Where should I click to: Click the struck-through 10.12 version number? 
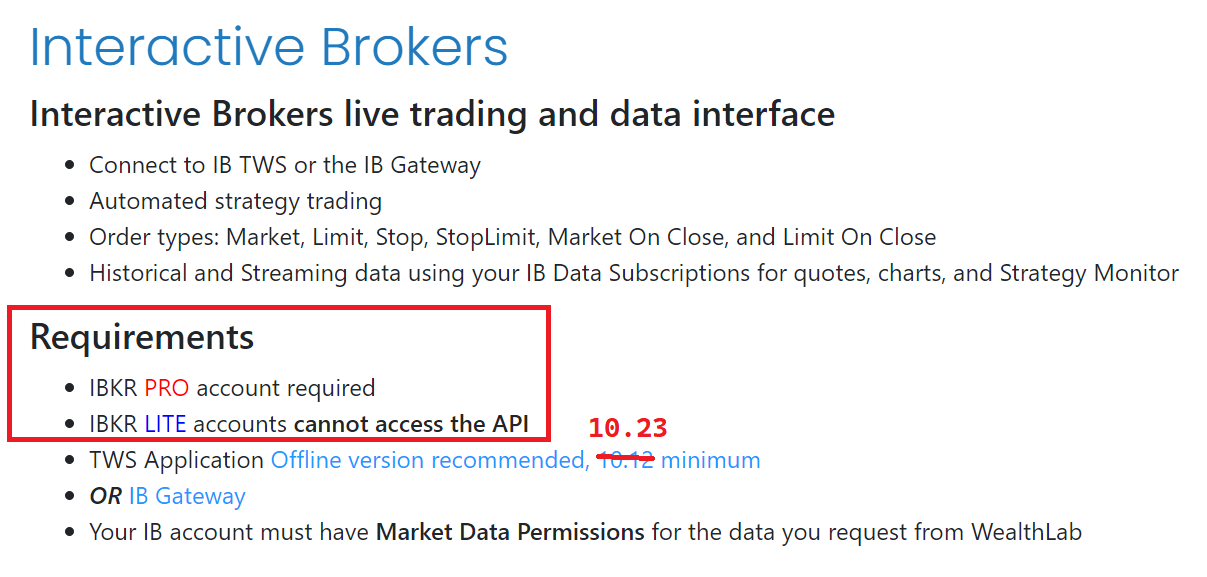pos(625,460)
